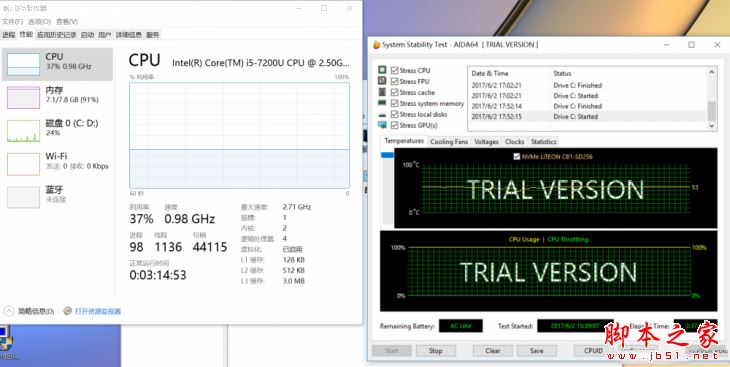Viewport: 730px width, 367px height.
Task: Open the 打开资源监视器 link
Action: pyautogui.click(x=98, y=311)
